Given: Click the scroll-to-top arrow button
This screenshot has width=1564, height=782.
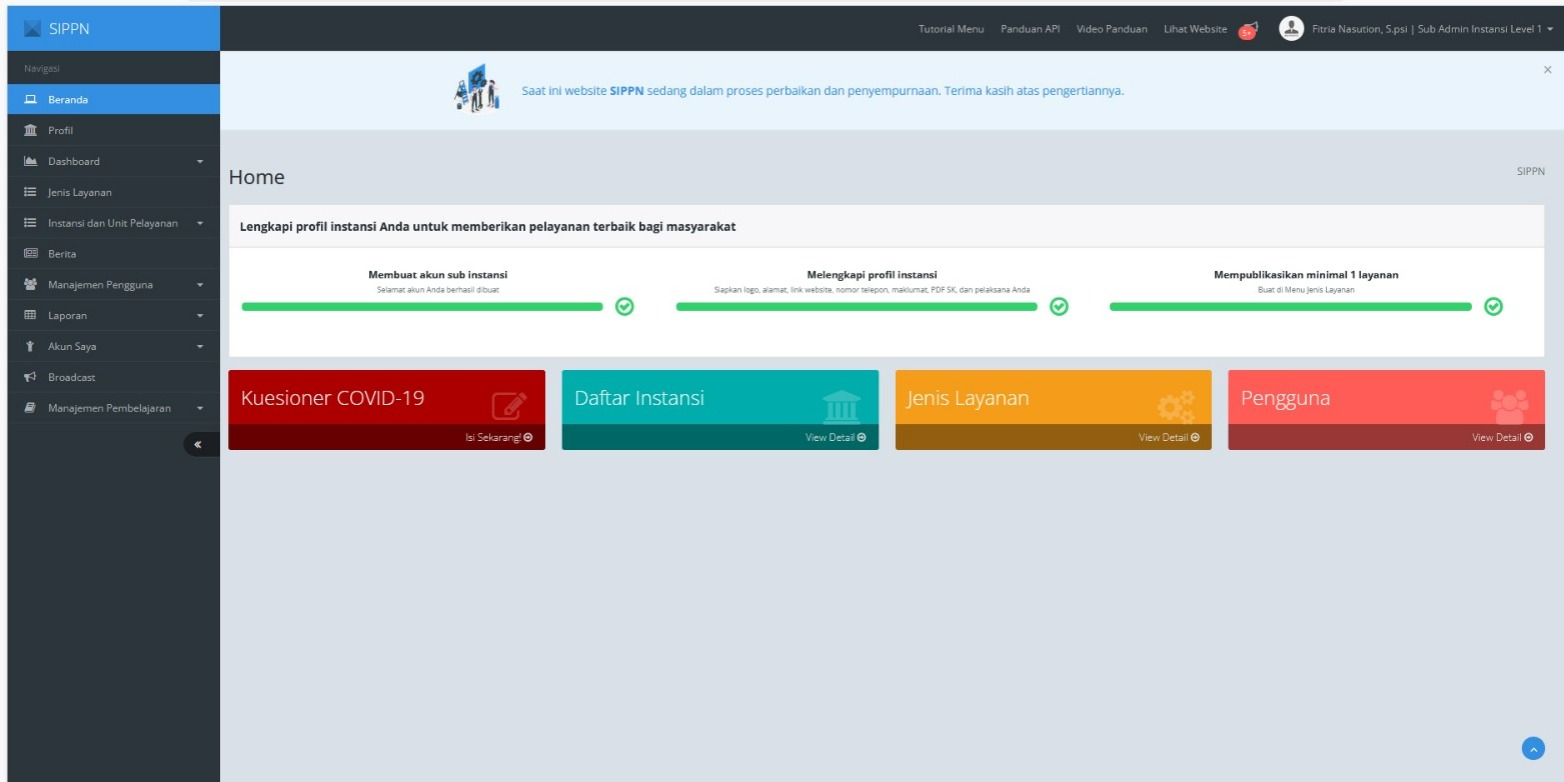Looking at the screenshot, I should tap(1533, 748).
